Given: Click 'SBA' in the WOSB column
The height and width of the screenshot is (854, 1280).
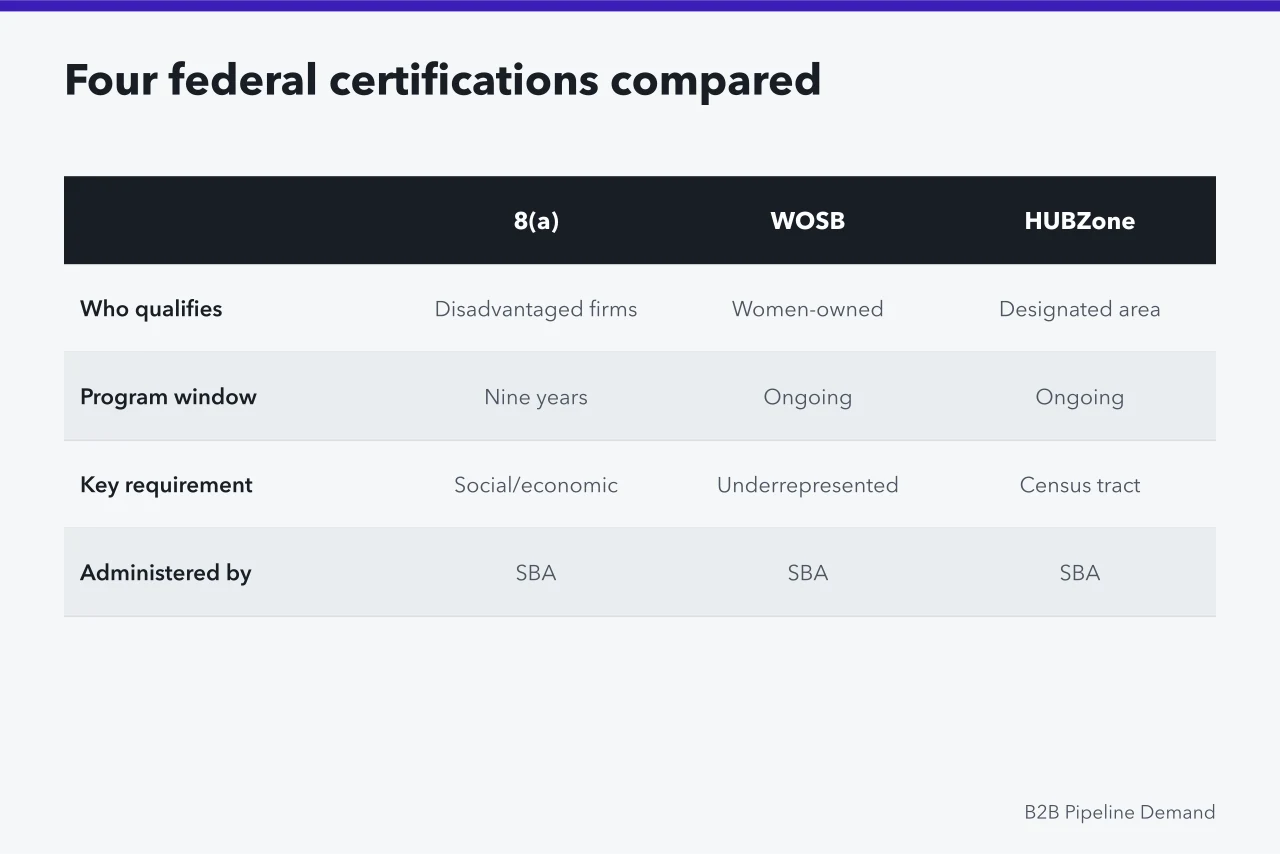Looking at the screenshot, I should pyautogui.click(x=808, y=573).
